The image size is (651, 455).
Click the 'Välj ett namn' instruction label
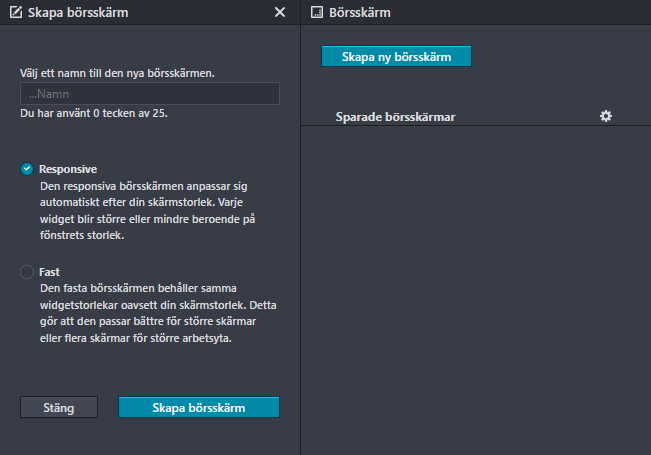(117, 73)
